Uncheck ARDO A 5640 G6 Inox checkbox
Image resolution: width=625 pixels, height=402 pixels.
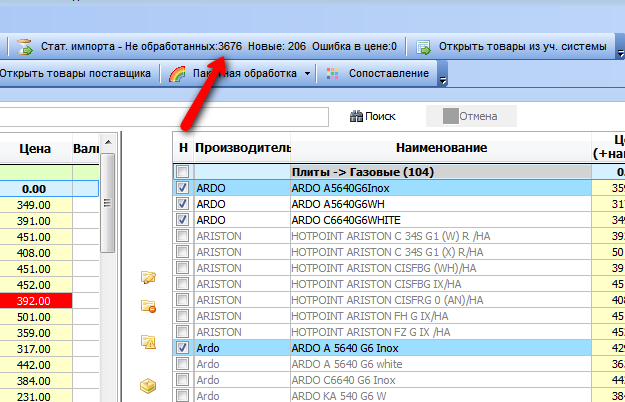point(183,348)
